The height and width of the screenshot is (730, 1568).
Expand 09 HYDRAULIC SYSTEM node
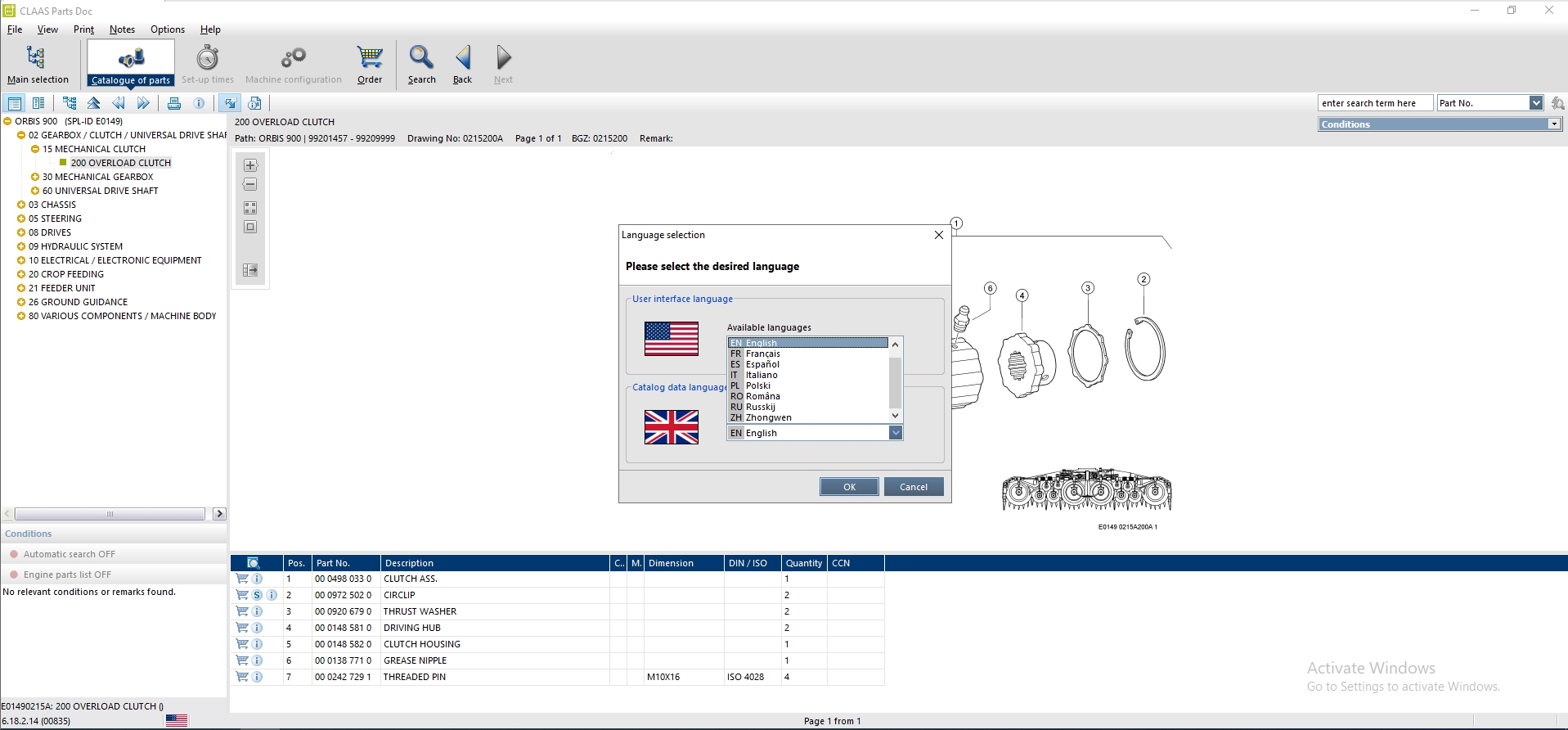tap(21, 246)
